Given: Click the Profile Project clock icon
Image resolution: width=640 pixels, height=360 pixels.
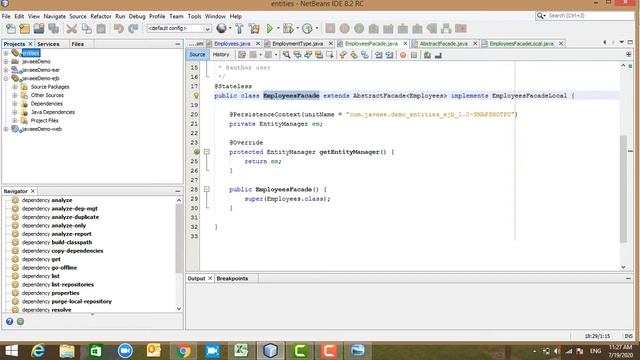Looking at the screenshot, I should point(307,29).
